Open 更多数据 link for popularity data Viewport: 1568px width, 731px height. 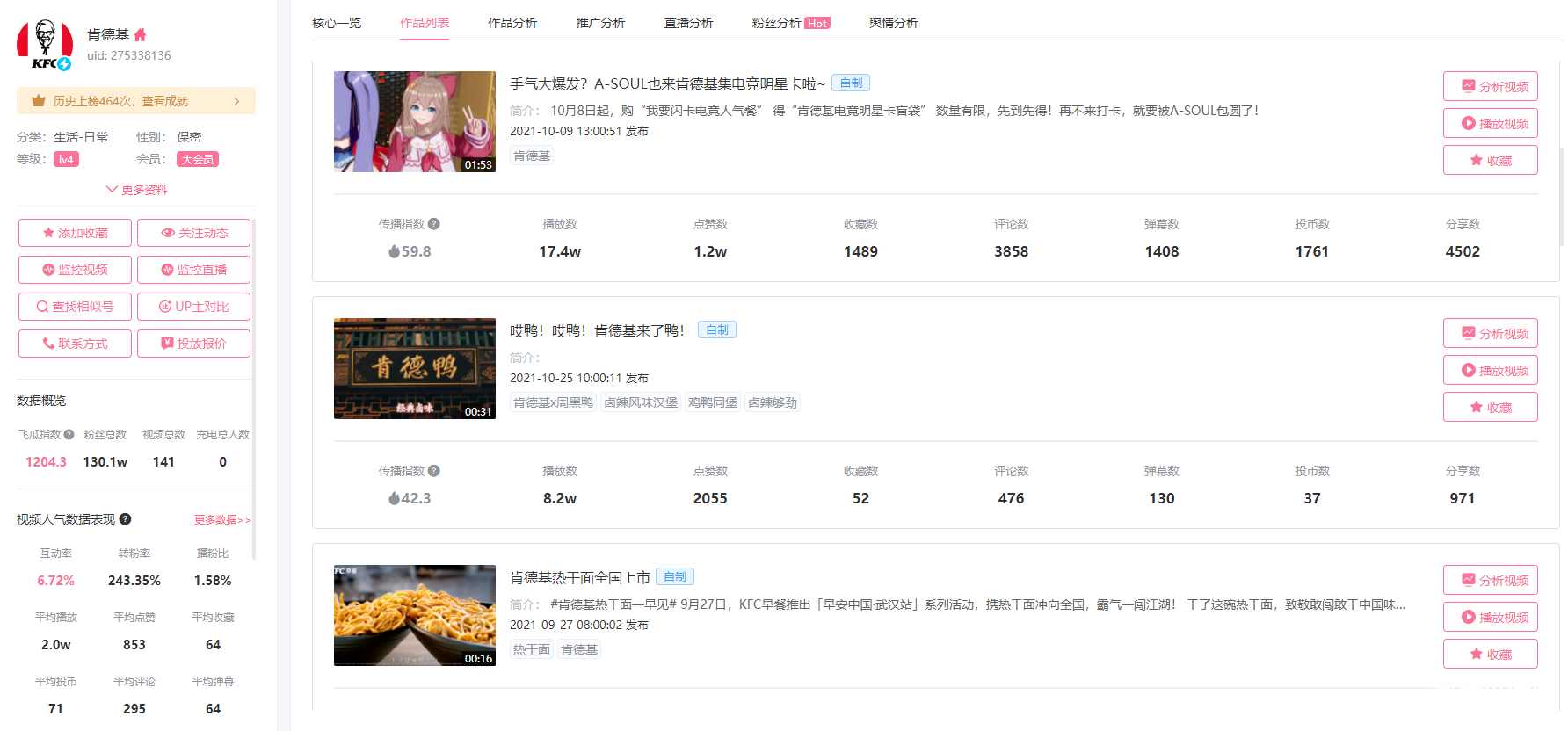[x=222, y=520]
